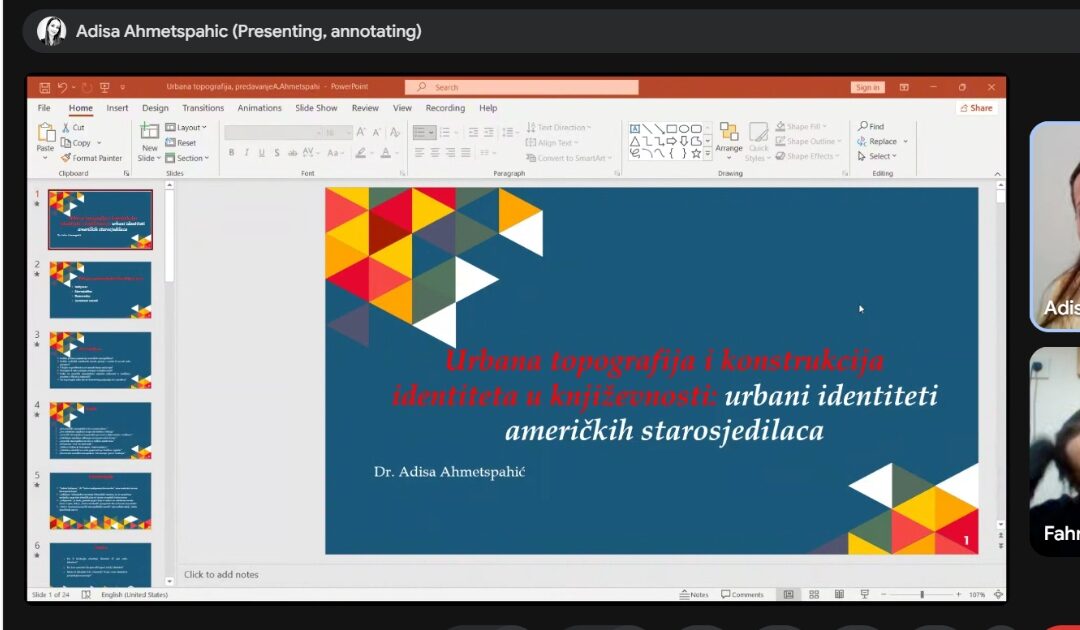Viewport: 1080px width, 630px height.
Task: Click the Share button
Action: pos(976,108)
